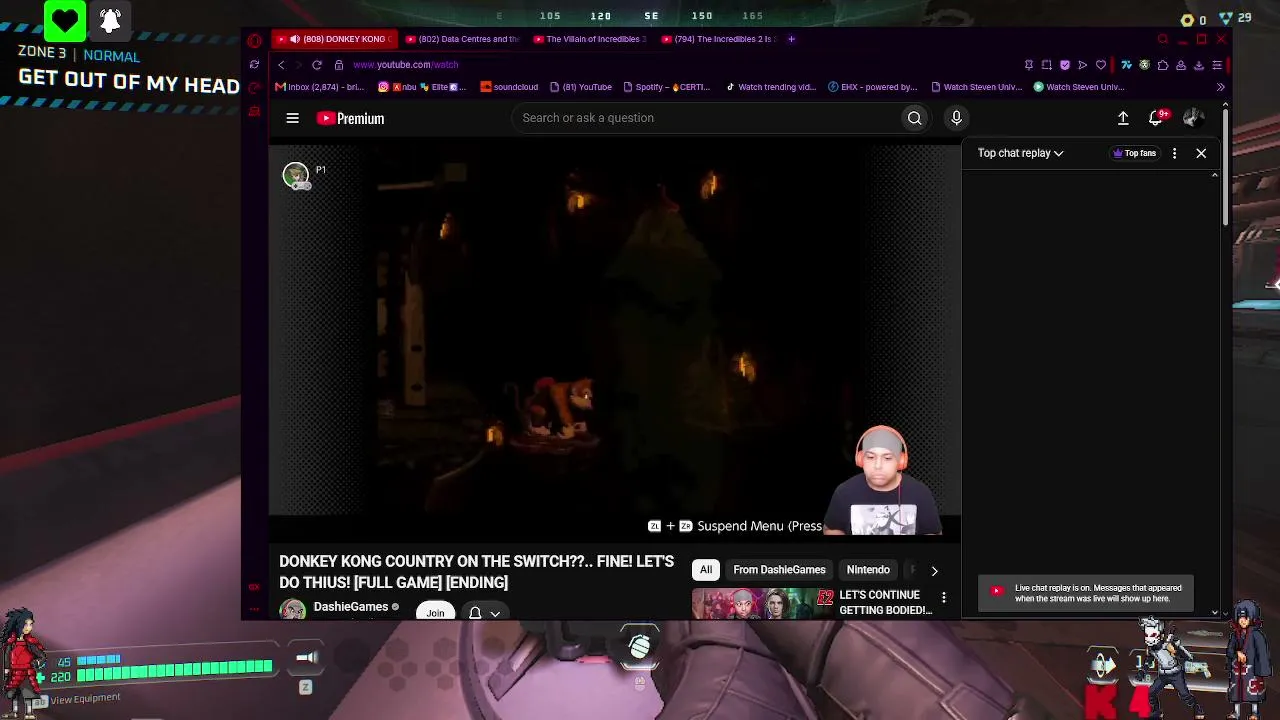The height and width of the screenshot is (720, 1280).
Task: Click the pinboard pin icon in address bar
Action: coord(1028,65)
